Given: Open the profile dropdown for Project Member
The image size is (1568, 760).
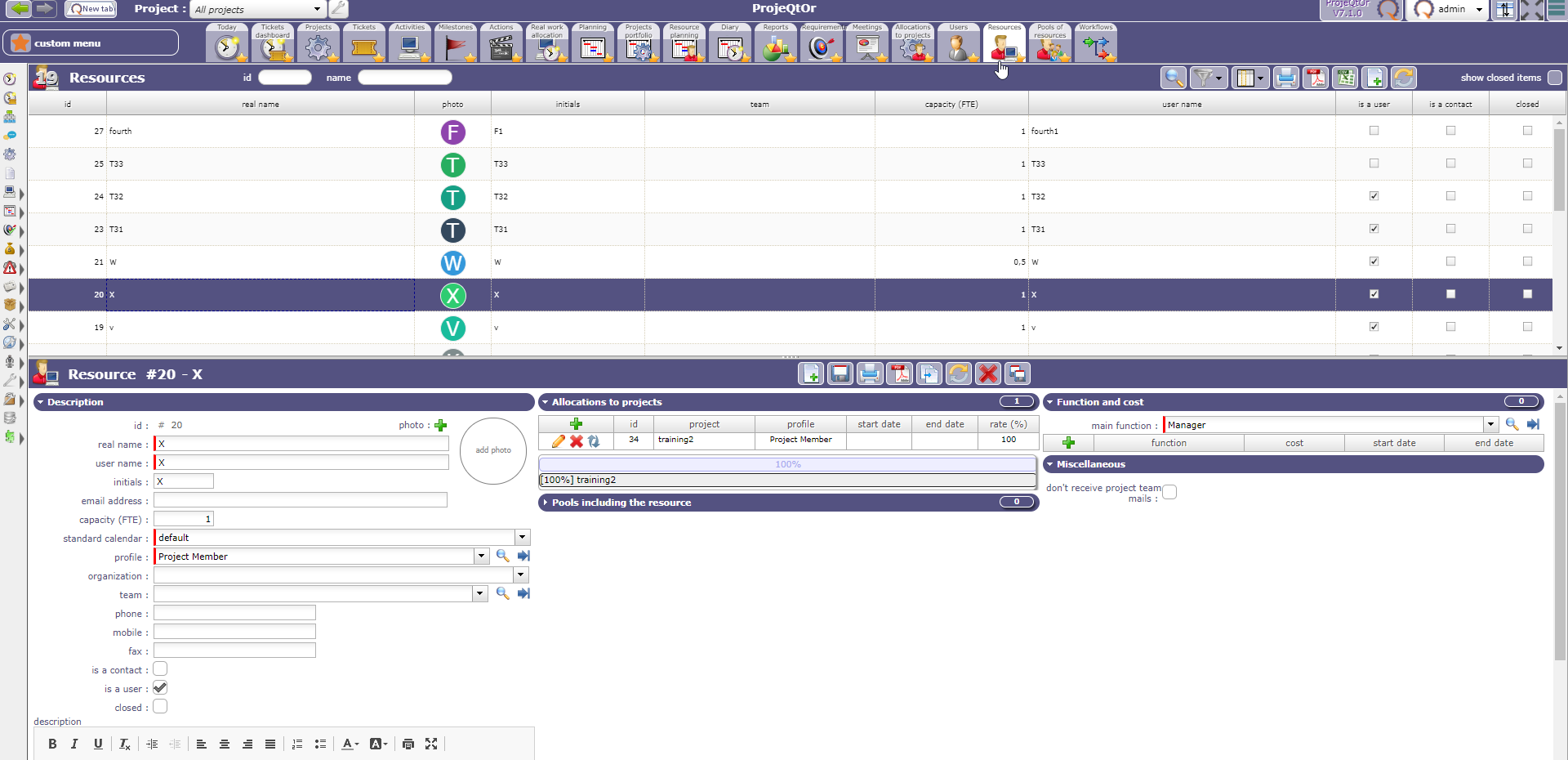Looking at the screenshot, I should tap(481, 557).
